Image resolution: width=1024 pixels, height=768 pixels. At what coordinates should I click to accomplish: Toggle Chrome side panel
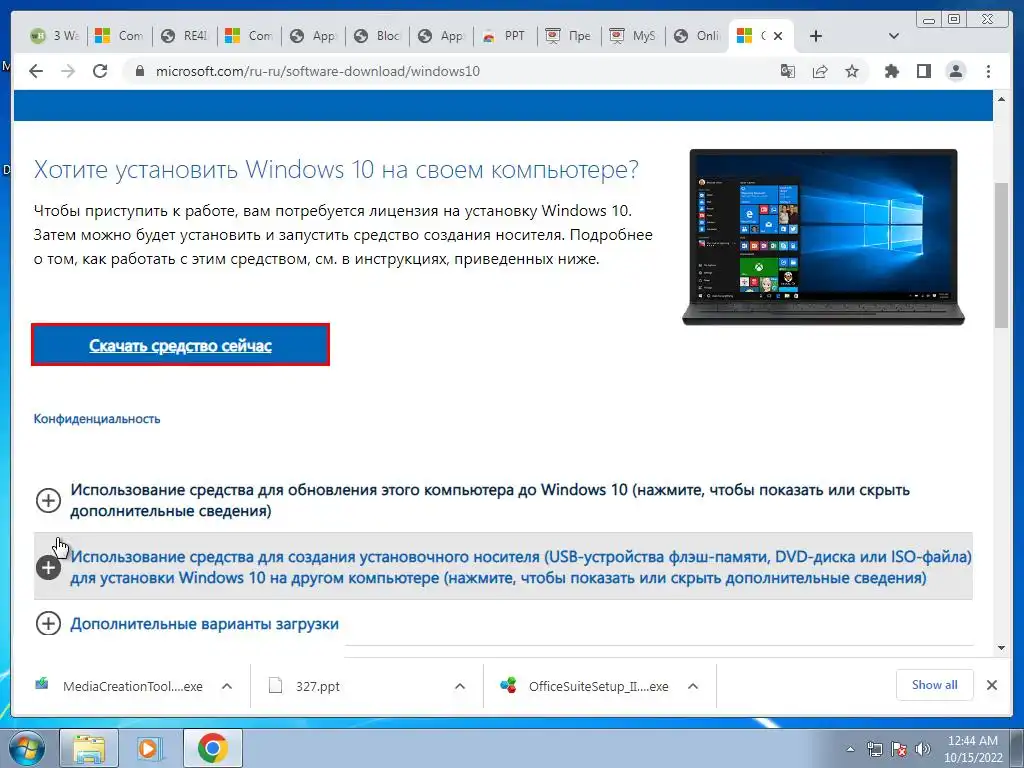923,71
